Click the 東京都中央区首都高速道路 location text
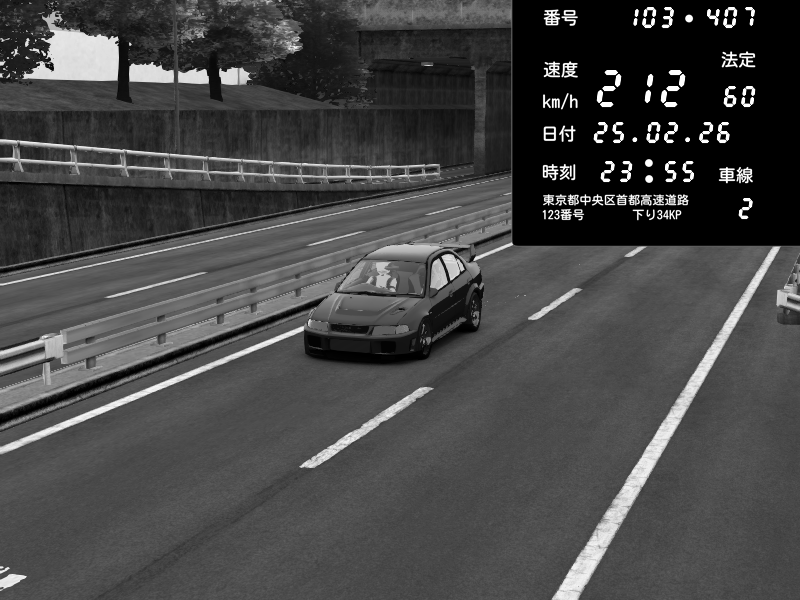Viewport: 800px width, 600px height. 615,200
